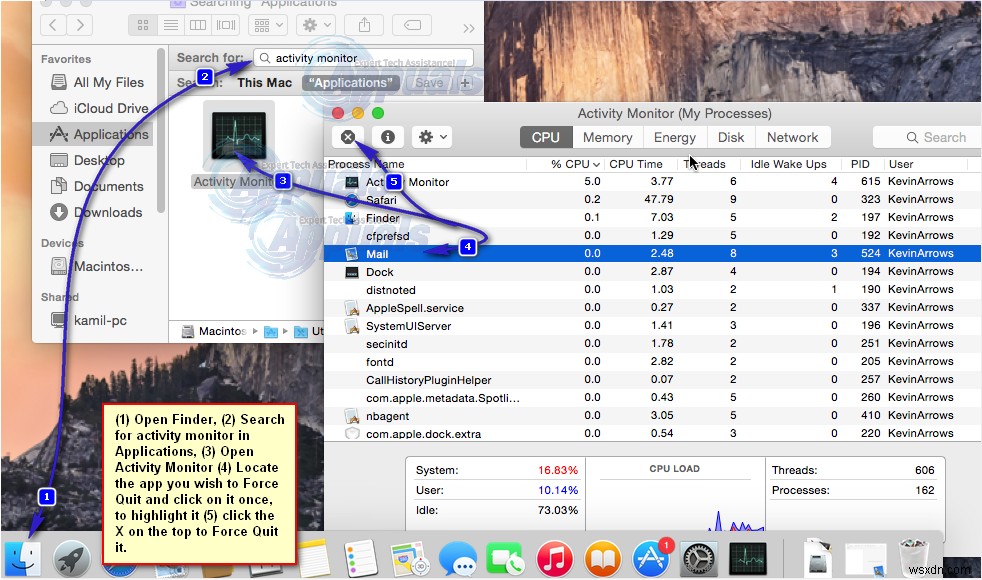
Task: Expand the Finder toolbar overflow chevron
Action: [468, 28]
